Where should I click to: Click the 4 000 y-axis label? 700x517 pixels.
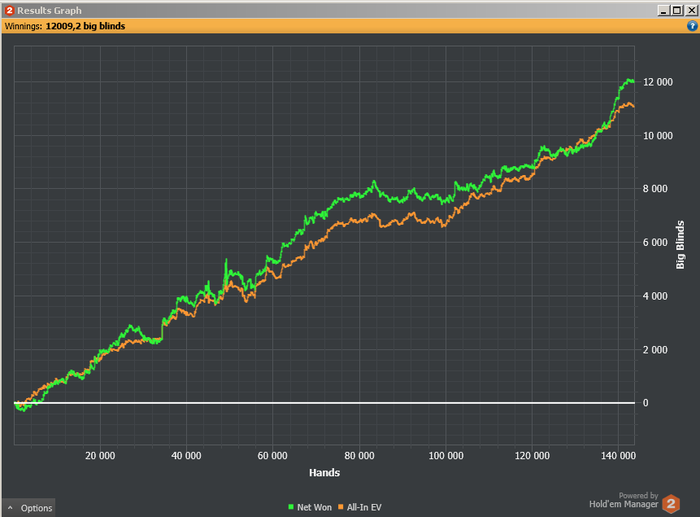655,296
